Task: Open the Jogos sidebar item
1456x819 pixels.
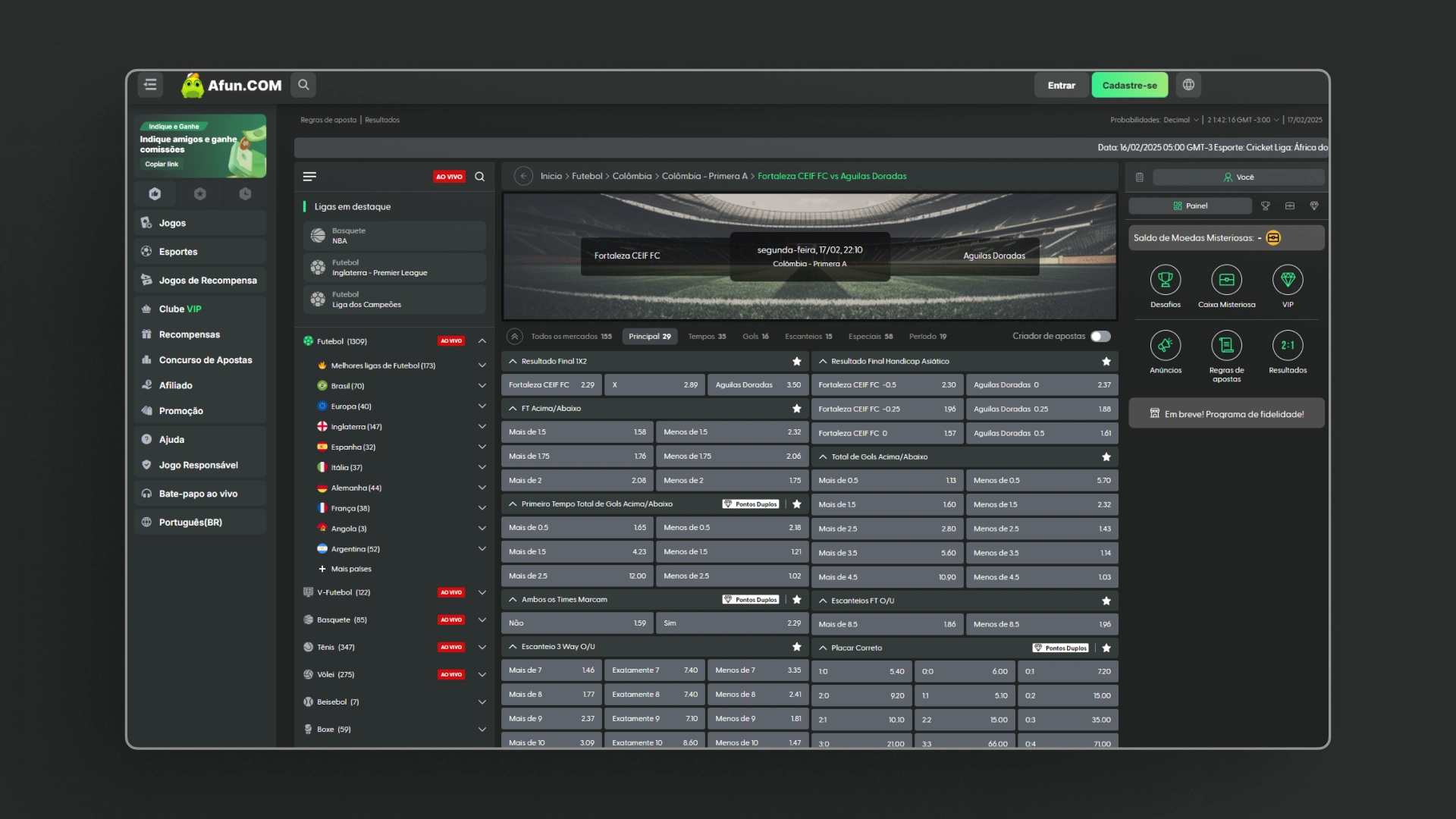Action: coord(200,223)
